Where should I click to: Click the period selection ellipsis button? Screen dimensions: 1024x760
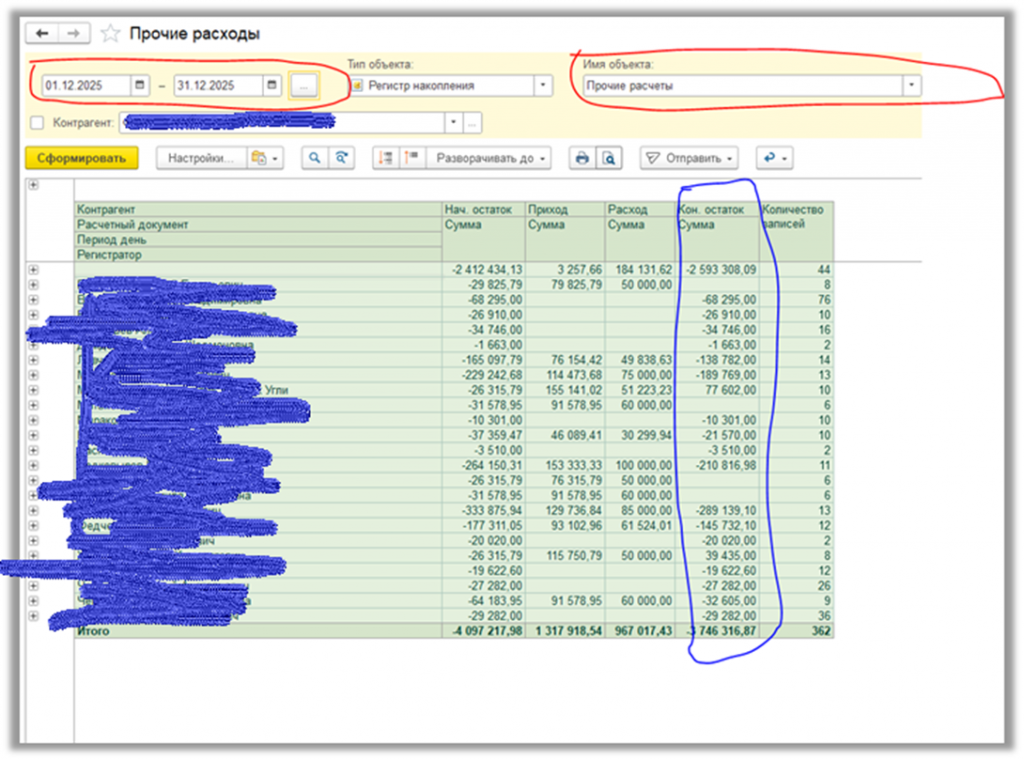[303, 86]
